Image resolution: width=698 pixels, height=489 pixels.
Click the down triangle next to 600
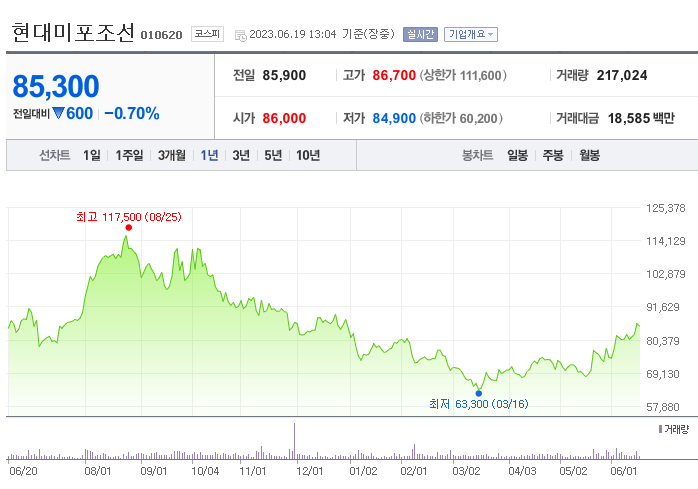point(58,113)
